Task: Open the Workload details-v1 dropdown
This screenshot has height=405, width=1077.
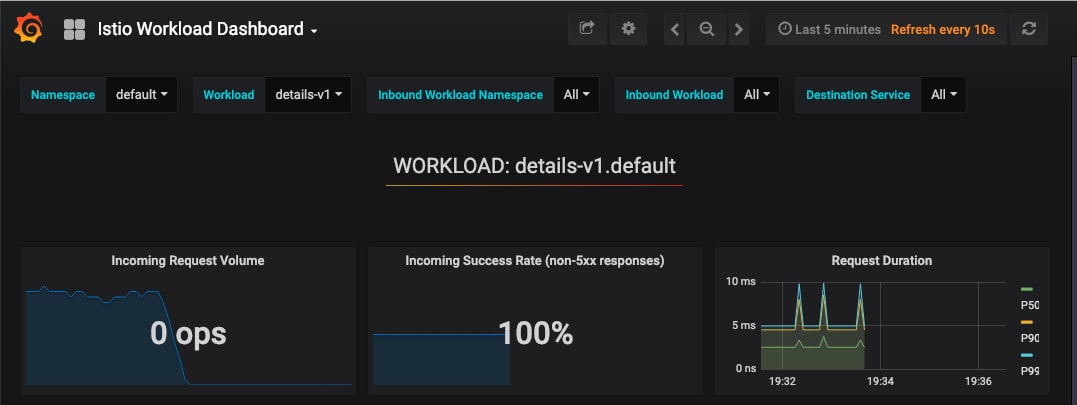Action: [308, 95]
